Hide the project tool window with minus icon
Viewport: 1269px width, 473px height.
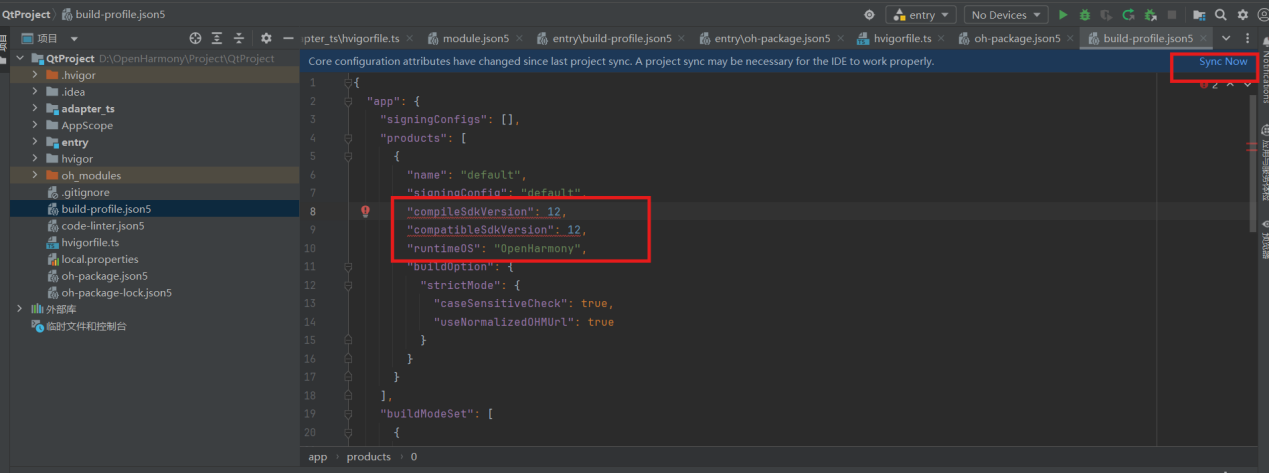(289, 38)
